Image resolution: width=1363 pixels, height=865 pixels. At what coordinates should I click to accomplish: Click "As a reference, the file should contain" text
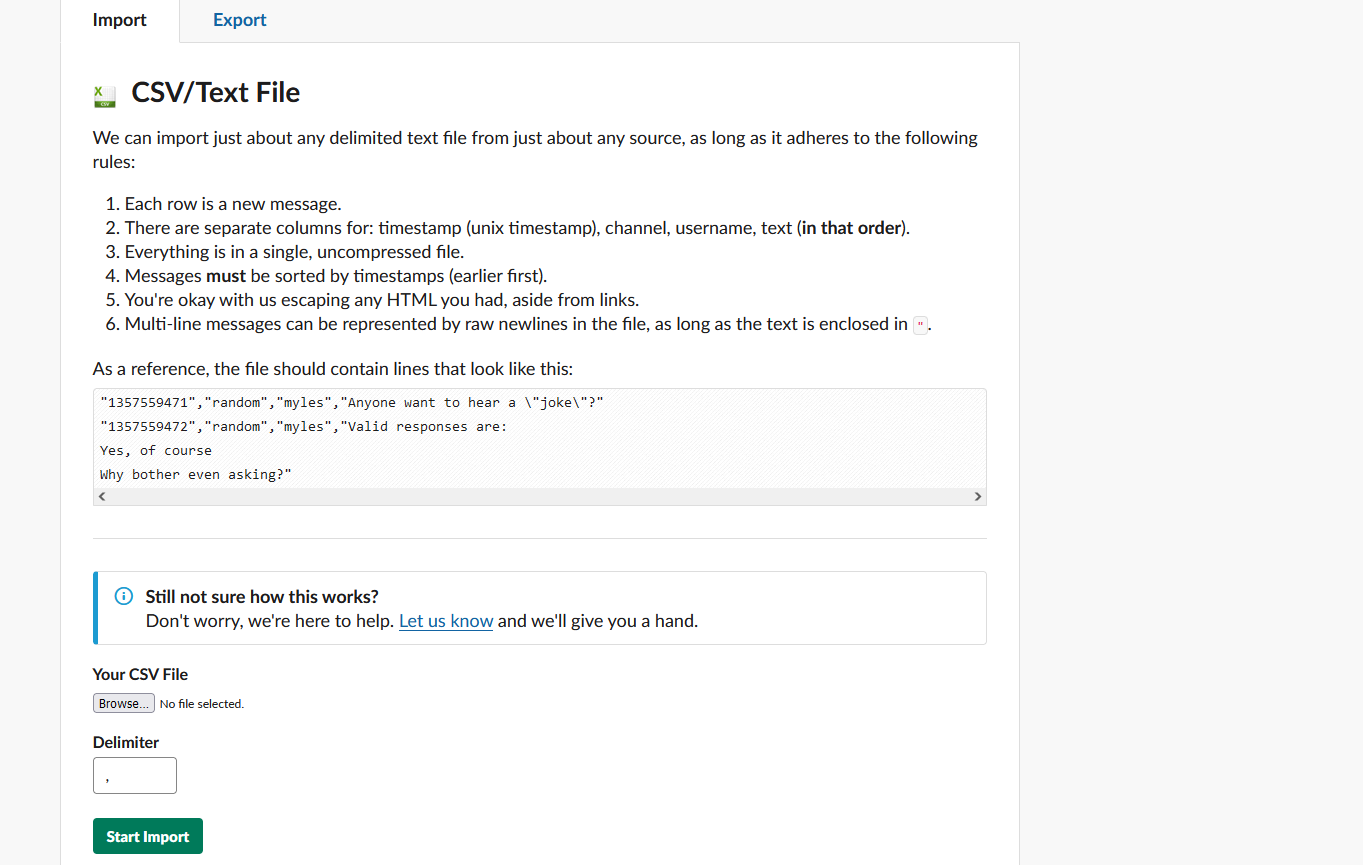coord(333,369)
